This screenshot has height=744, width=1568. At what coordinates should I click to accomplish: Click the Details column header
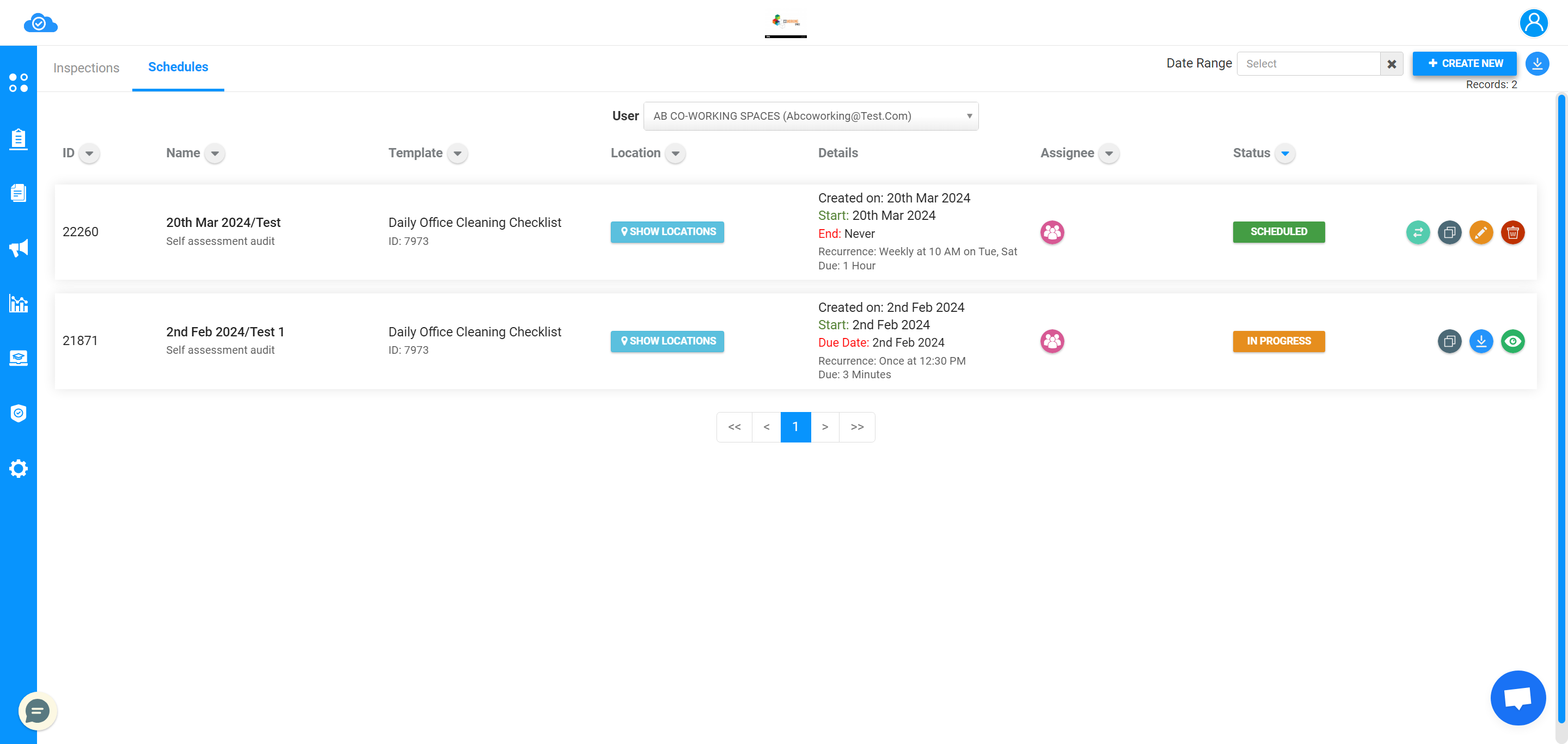coord(837,153)
